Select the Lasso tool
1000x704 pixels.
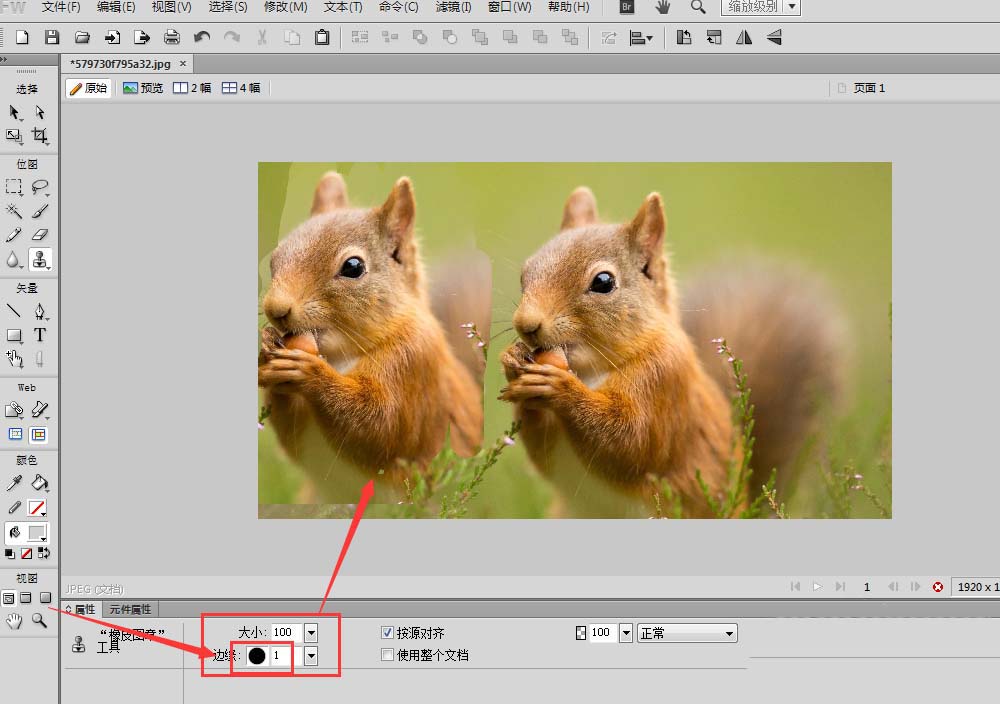click(40, 186)
